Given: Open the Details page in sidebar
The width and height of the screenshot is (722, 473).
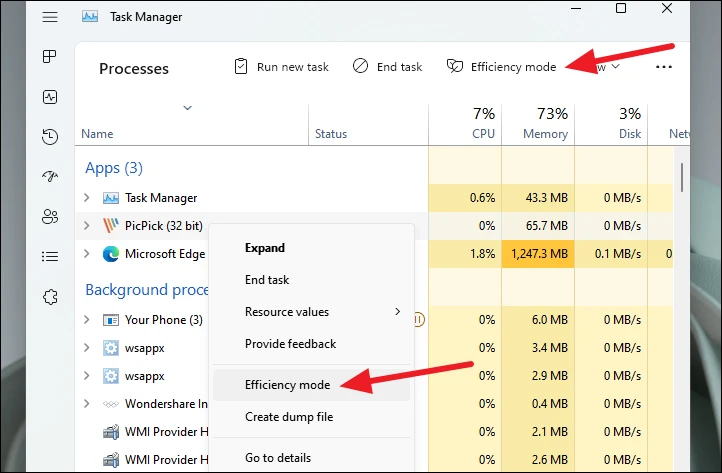Looking at the screenshot, I should (50, 256).
